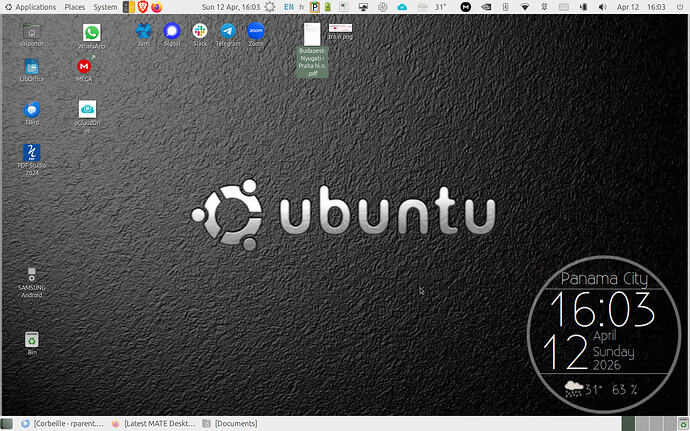Image resolution: width=690 pixels, height=431 pixels.
Task: Open the Jam desktop shortcut
Action: click(x=143, y=34)
